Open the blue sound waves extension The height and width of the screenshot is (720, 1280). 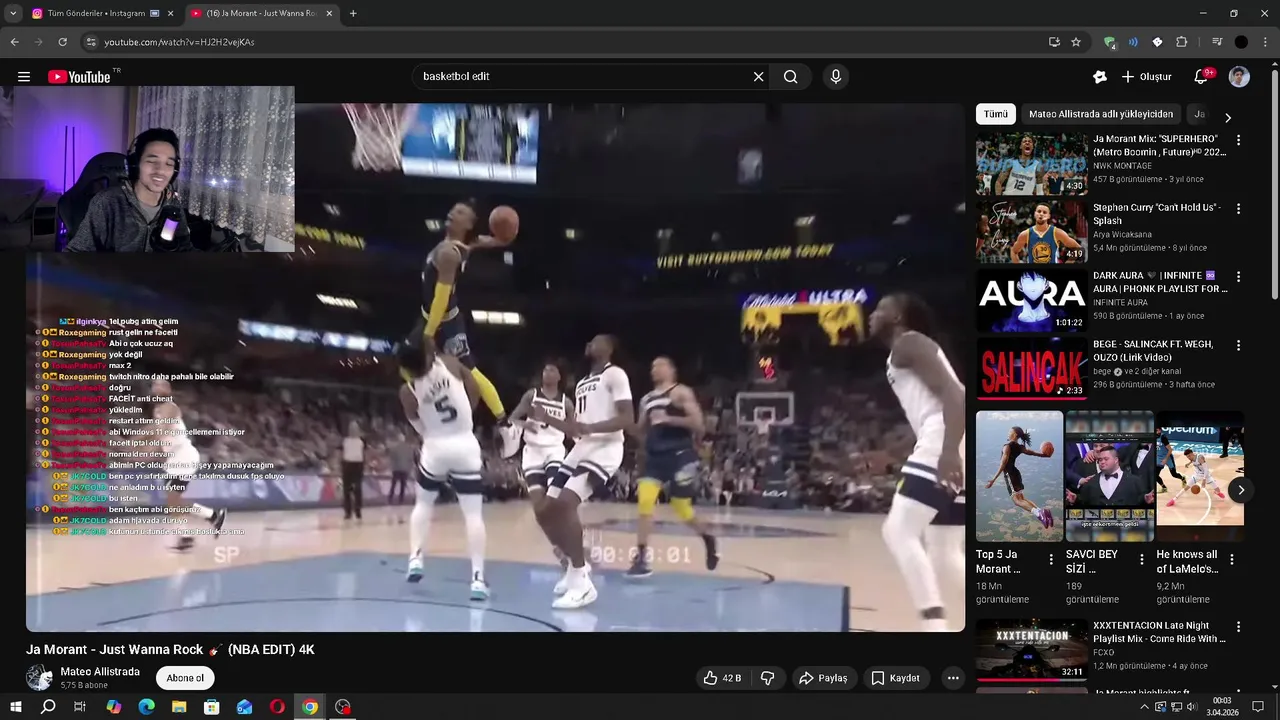(1133, 42)
